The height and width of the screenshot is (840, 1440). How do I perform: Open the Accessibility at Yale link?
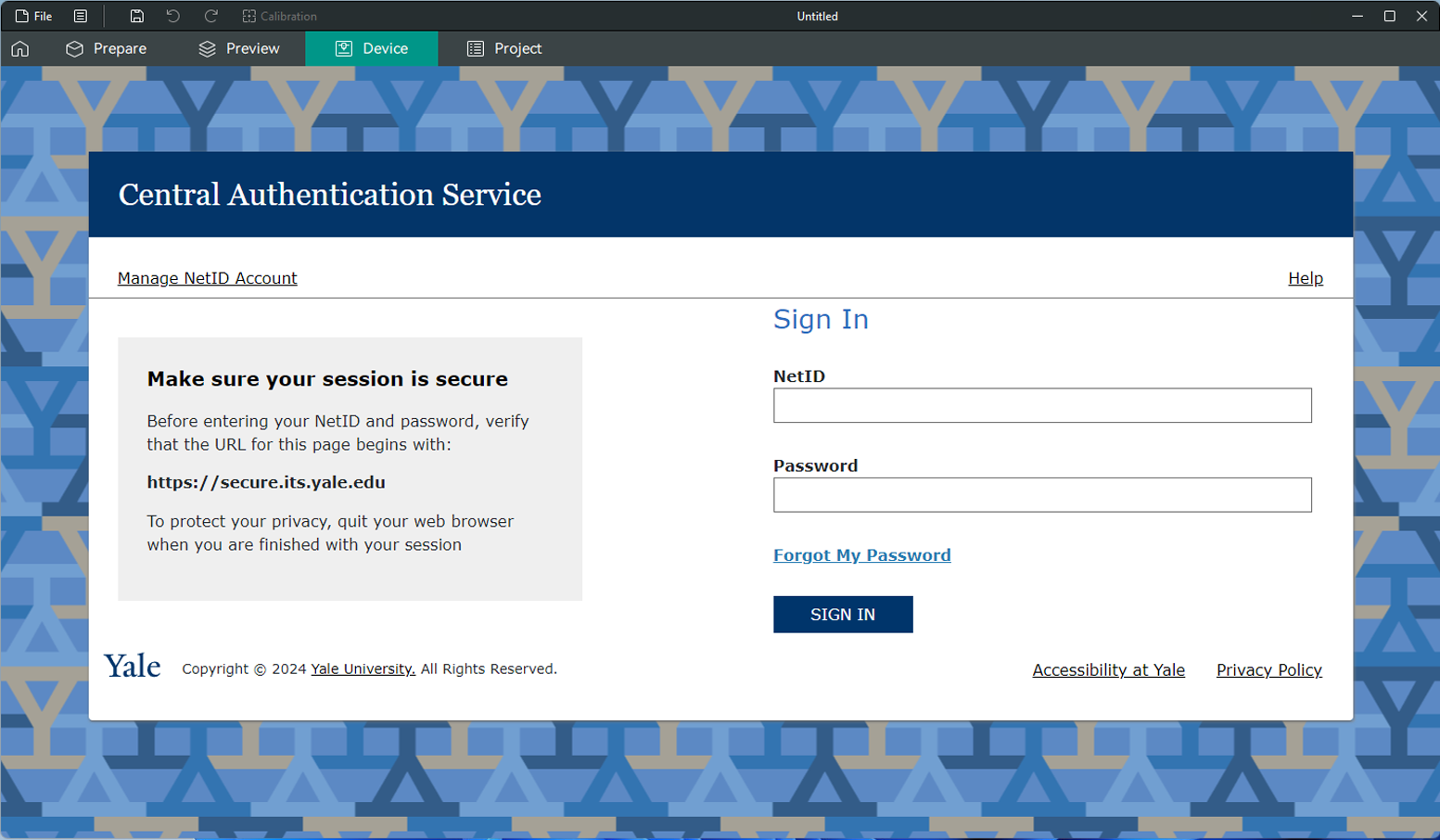(x=1108, y=670)
